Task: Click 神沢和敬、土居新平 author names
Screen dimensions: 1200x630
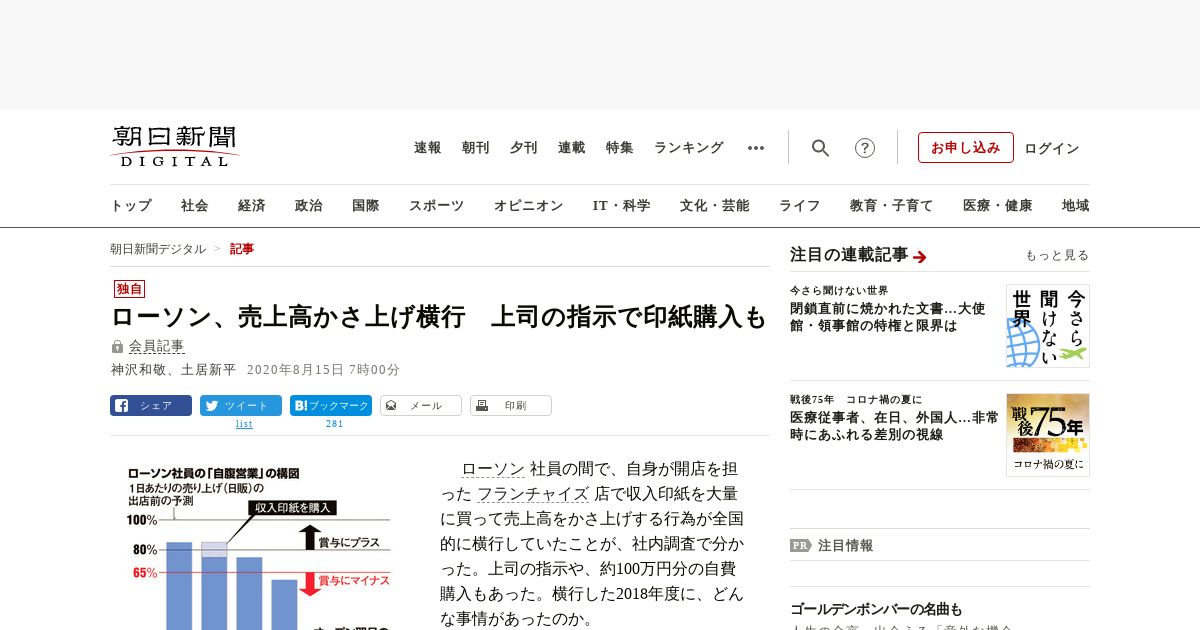Action: coord(173,369)
